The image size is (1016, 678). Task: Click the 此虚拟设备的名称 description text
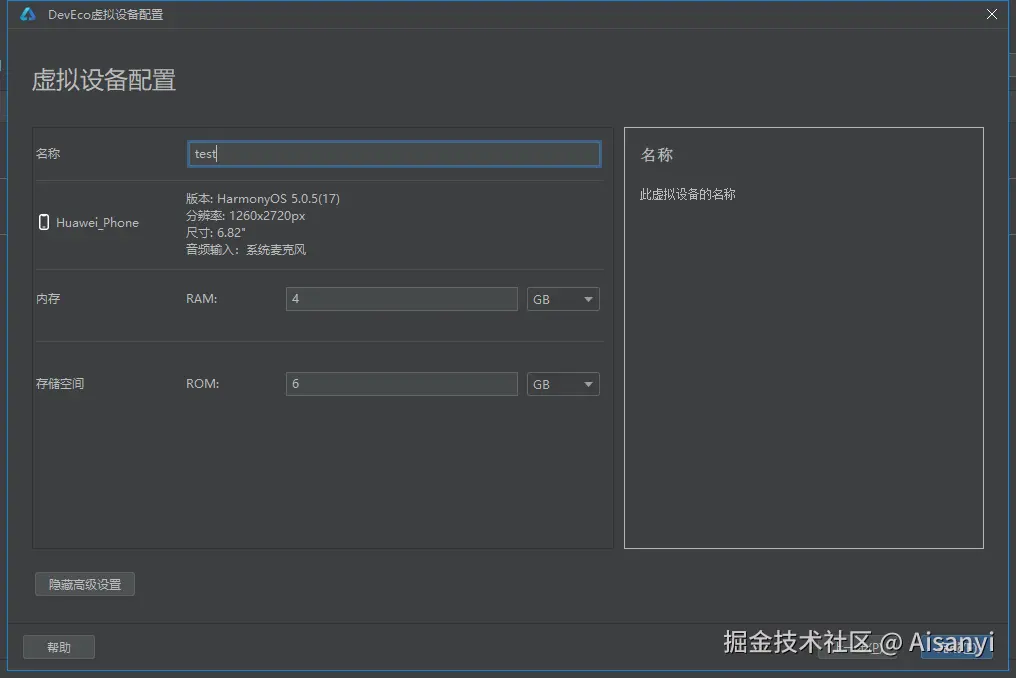(687, 194)
